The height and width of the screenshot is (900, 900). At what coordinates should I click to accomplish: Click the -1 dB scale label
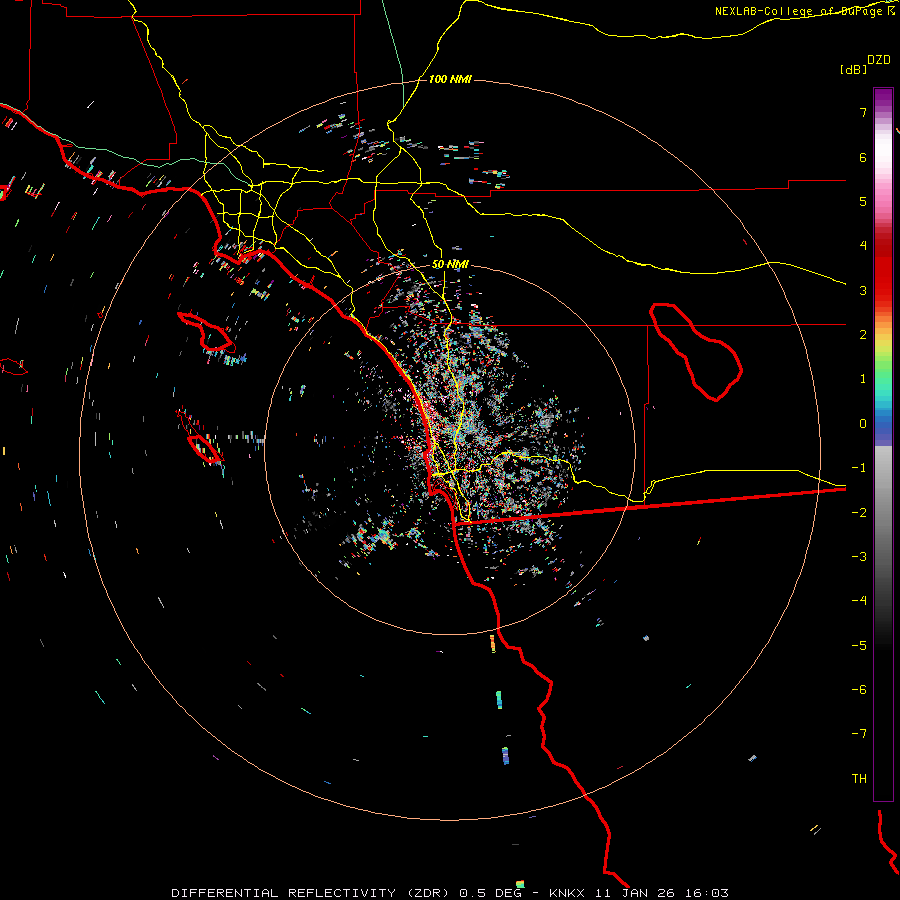(x=859, y=468)
